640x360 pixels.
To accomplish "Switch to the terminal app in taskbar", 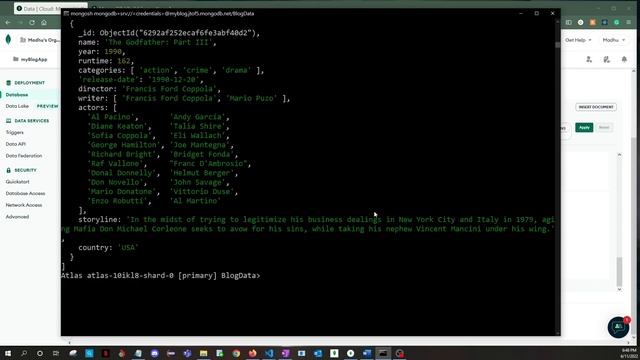I will pos(383,353).
